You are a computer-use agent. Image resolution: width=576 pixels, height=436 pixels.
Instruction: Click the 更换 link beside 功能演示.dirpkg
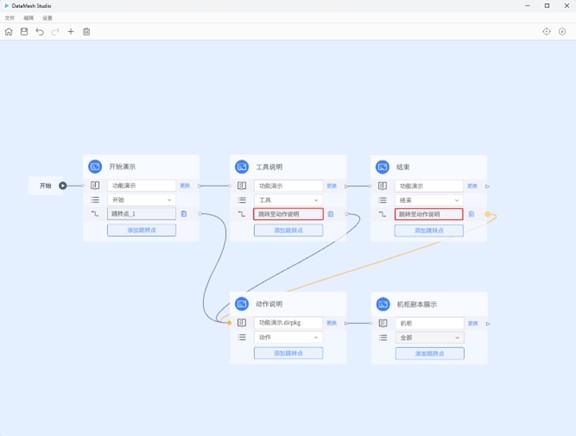pyautogui.click(x=332, y=323)
